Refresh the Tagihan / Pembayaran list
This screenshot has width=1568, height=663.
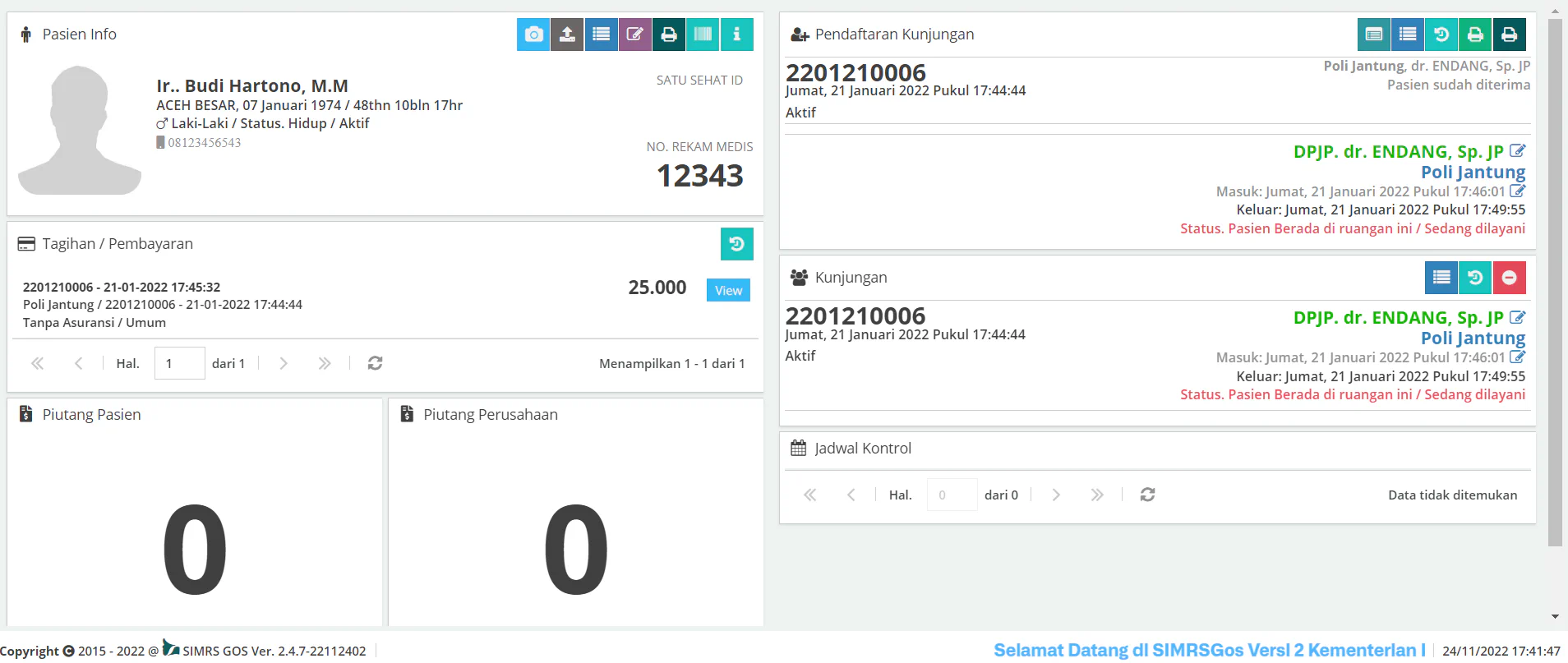(x=375, y=363)
